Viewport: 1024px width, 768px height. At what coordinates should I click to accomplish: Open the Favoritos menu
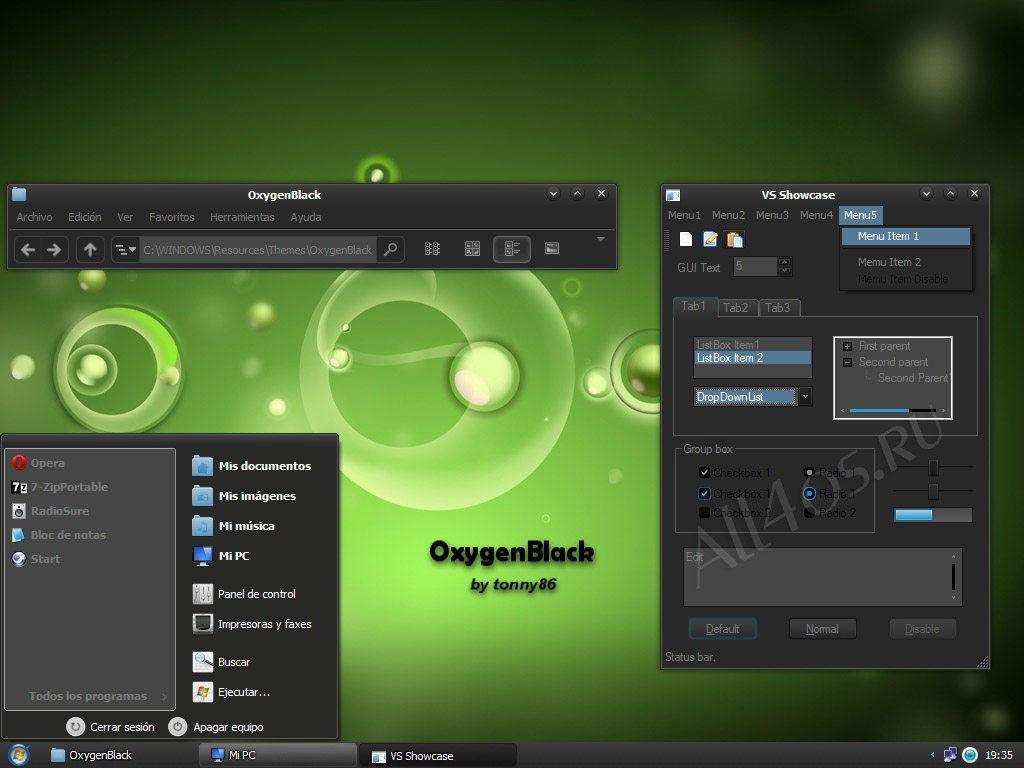click(172, 217)
